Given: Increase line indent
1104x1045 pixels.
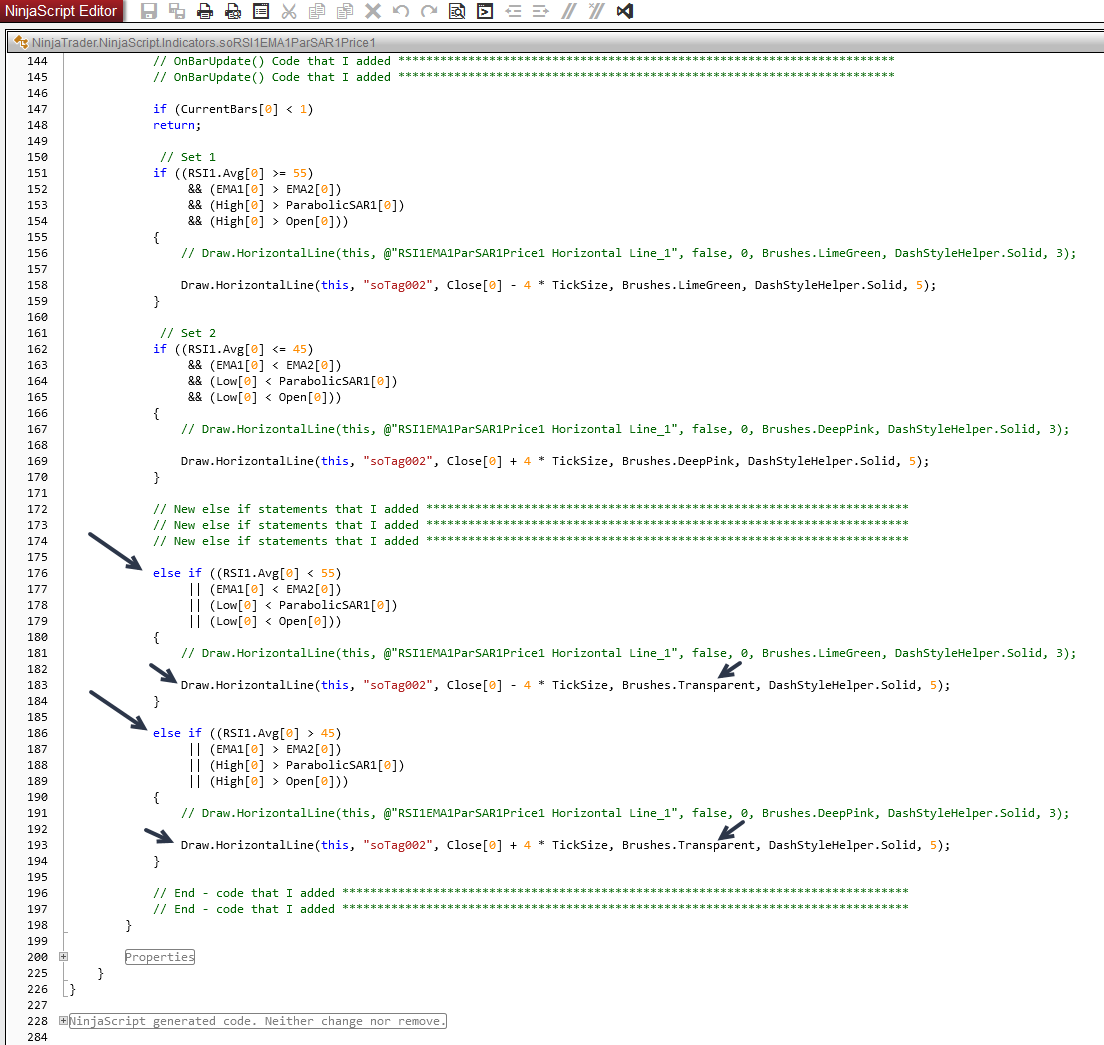Looking at the screenshot, I should (541, 11).
